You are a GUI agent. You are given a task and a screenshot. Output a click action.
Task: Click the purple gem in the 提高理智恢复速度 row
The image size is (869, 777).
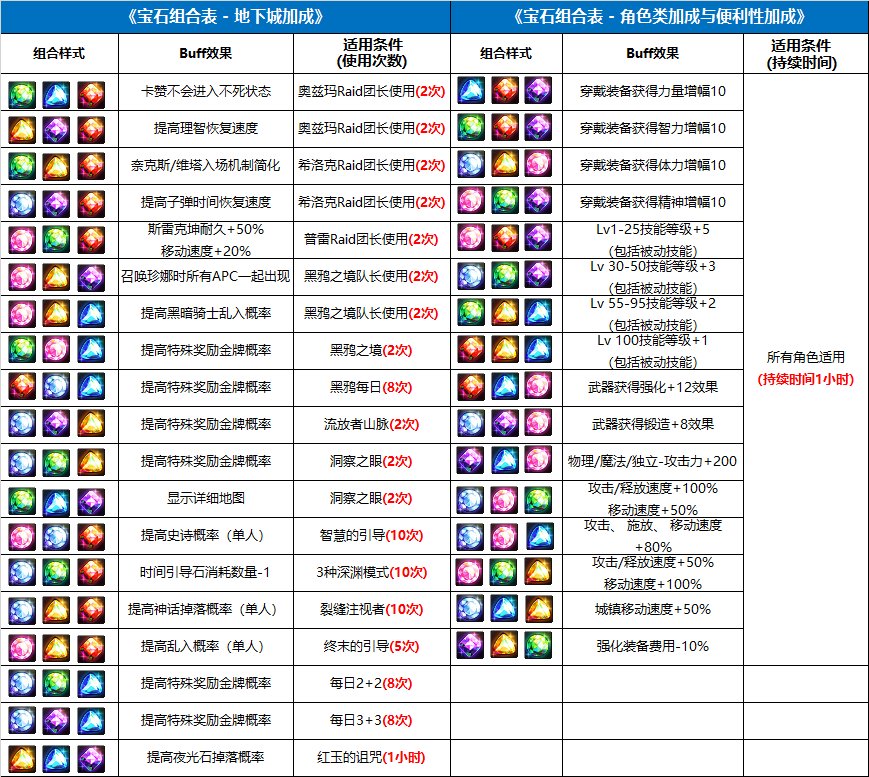56,129
